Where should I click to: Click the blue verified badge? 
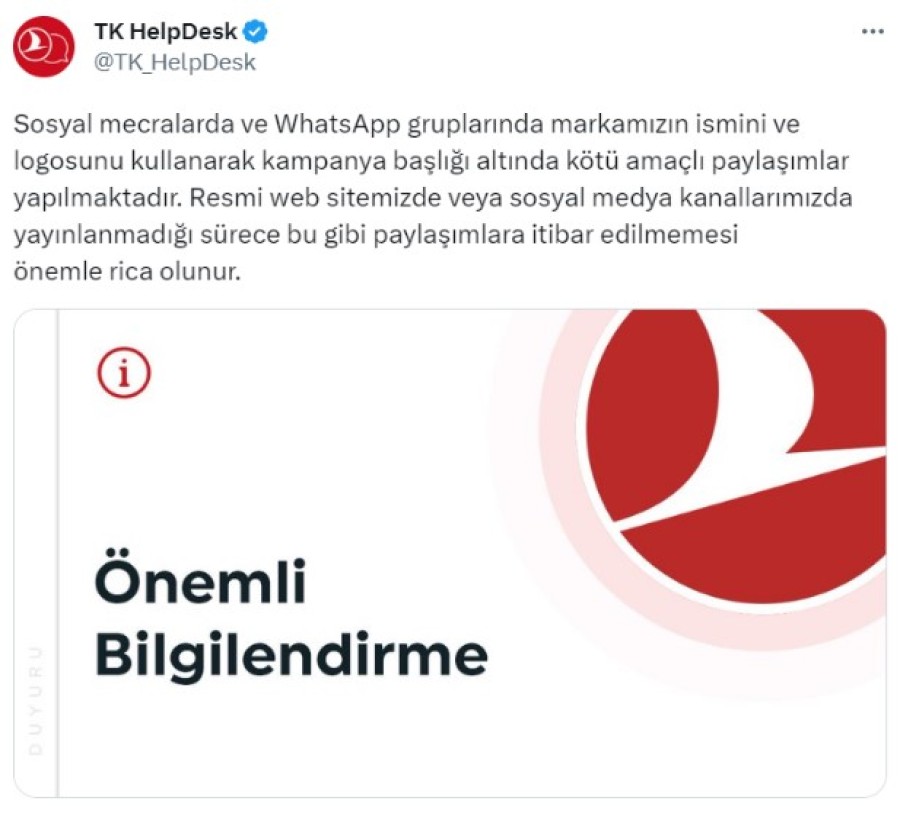[x=255, y=32]
